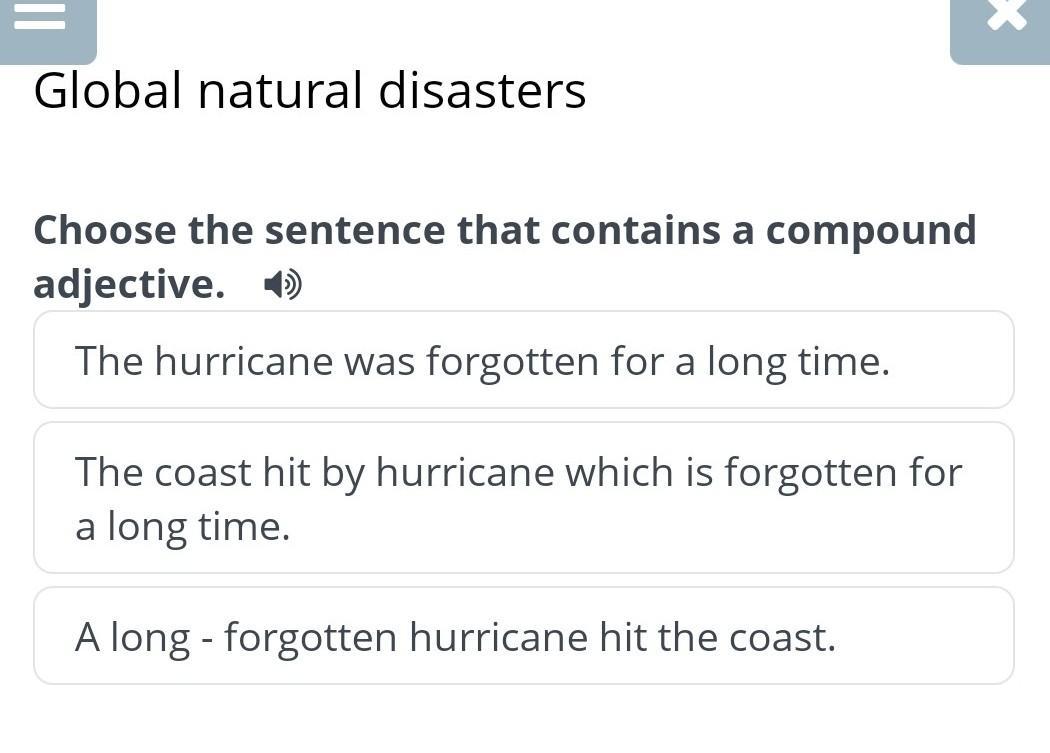Play the question audio with the speaker icon

click(x=282, y=287)
